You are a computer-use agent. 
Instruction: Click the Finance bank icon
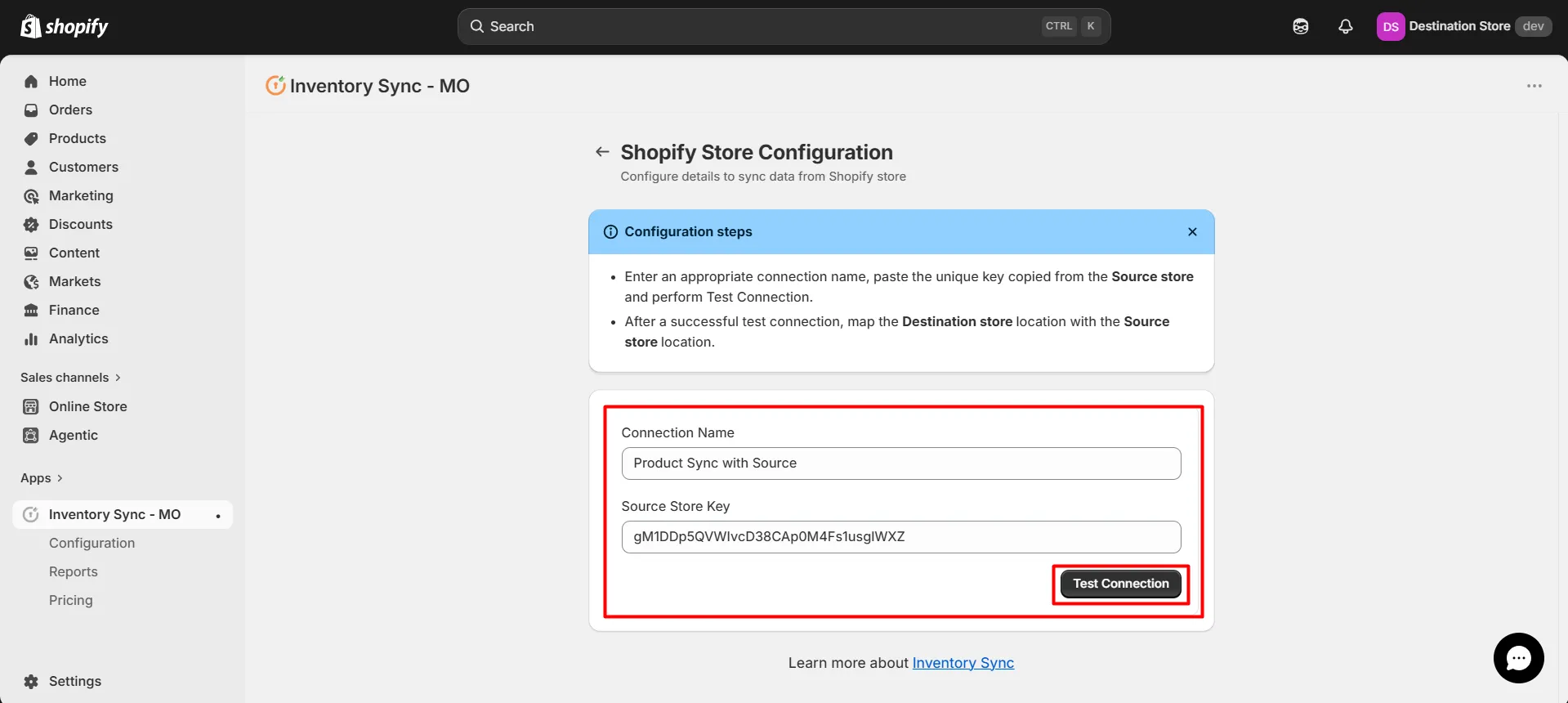[x=31, y=310]
